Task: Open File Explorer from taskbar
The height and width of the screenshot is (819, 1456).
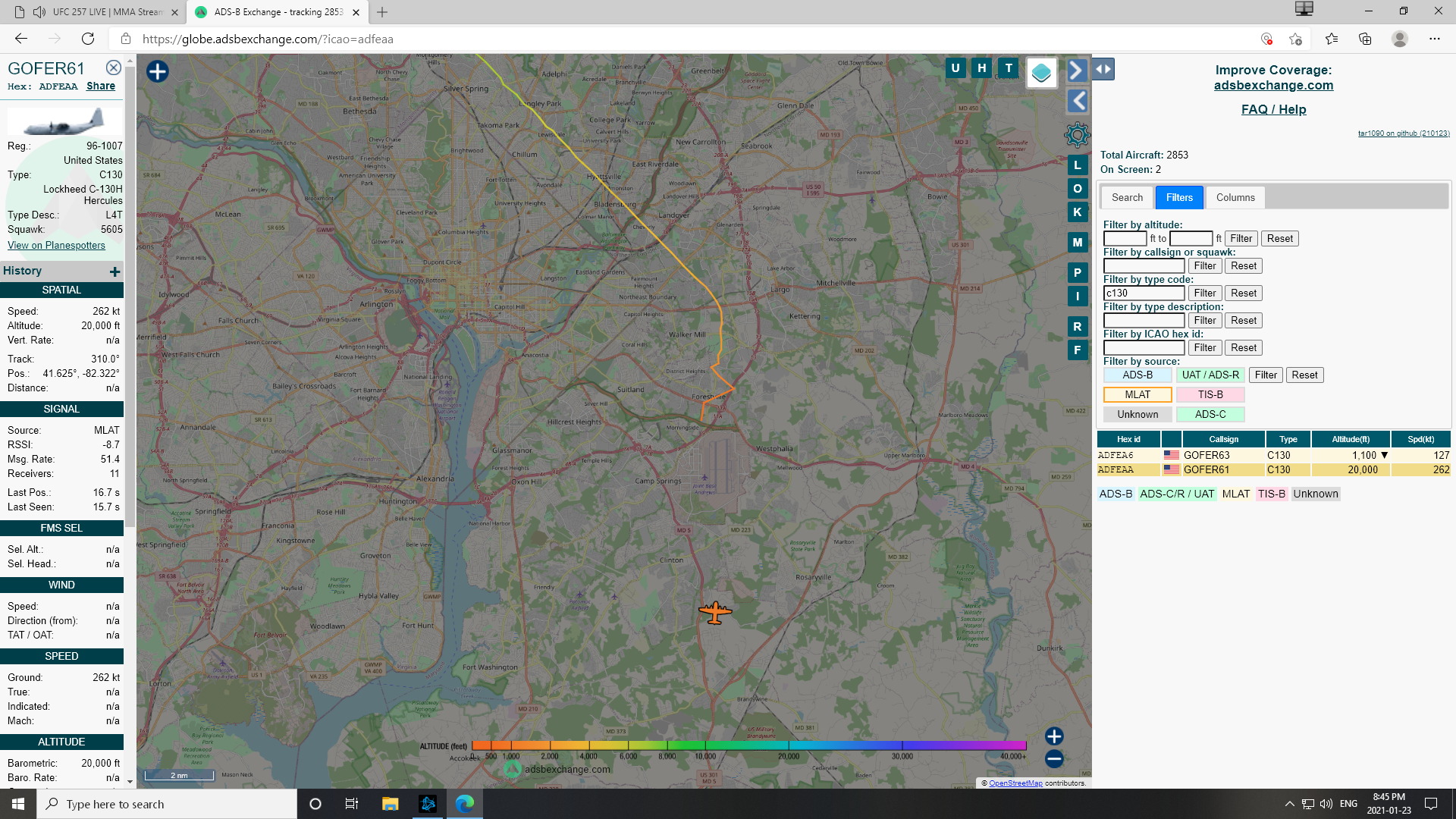Action: pos(390,804)
